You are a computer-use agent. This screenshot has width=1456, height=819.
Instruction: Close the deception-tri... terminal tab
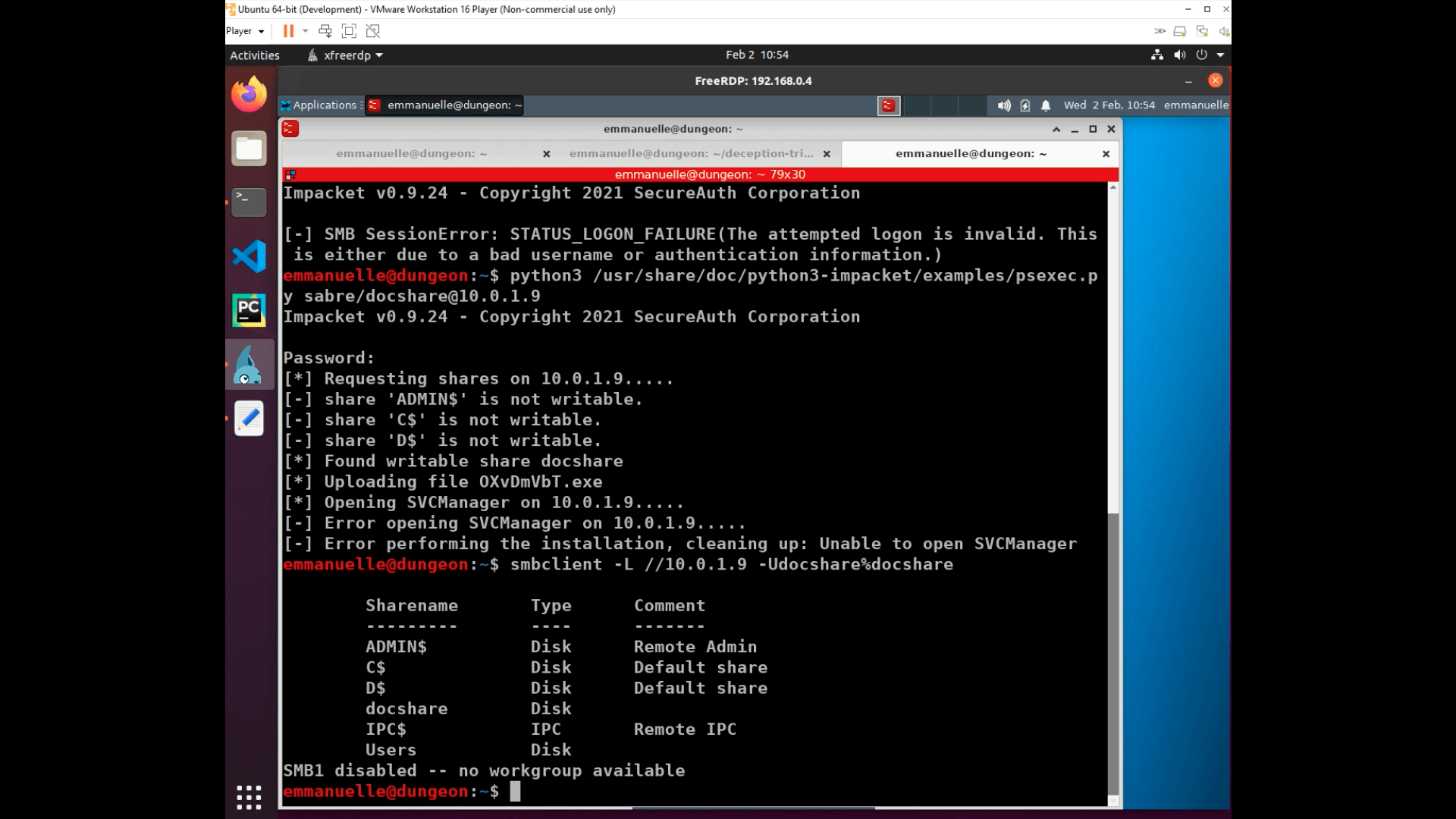[827, 154]
